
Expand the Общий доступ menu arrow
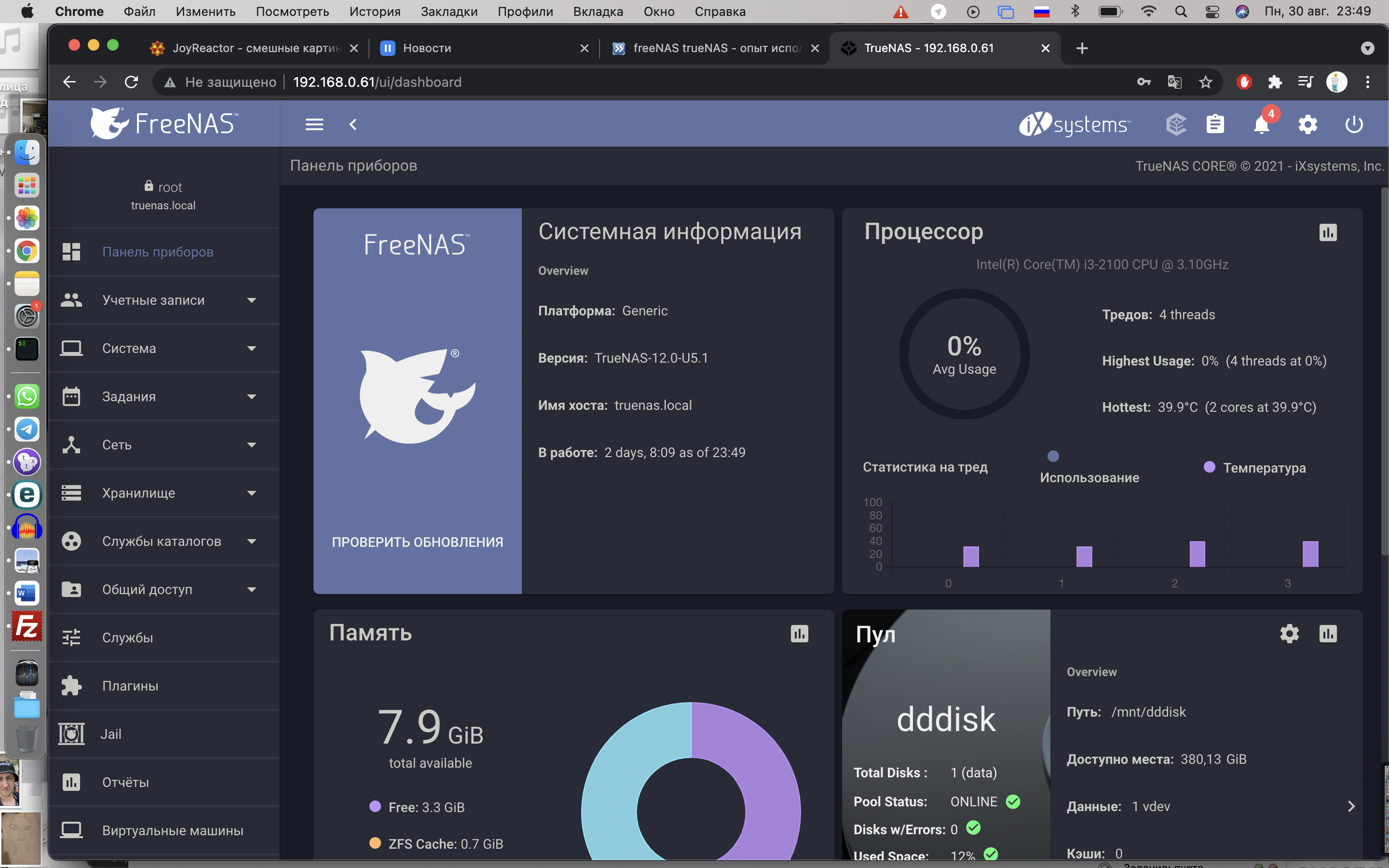(251, 590)
